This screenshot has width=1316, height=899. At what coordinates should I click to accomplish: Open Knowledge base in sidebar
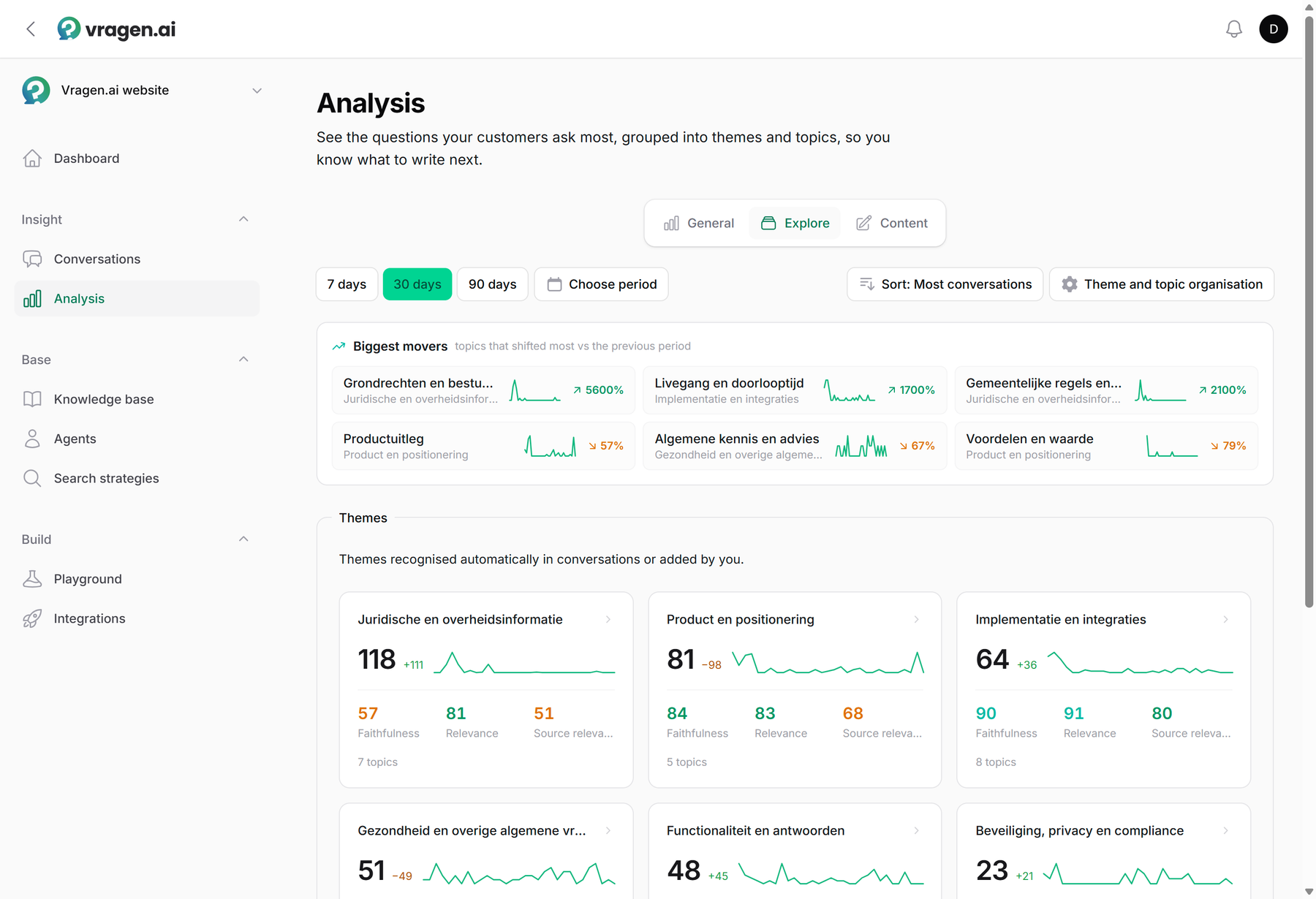(x=137, y=400)
